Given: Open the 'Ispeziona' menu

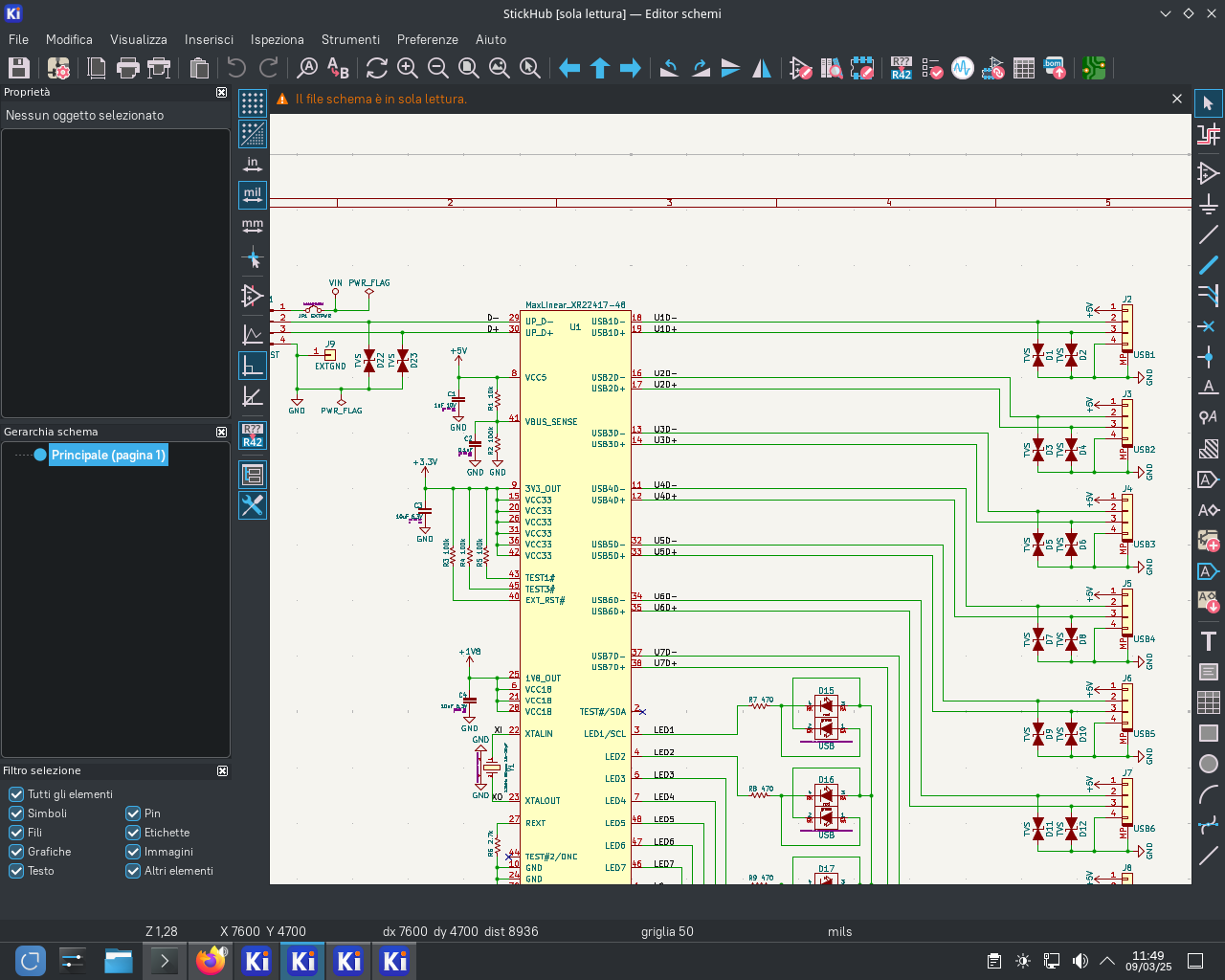Looking at the screenshot, I should [277, 39].
